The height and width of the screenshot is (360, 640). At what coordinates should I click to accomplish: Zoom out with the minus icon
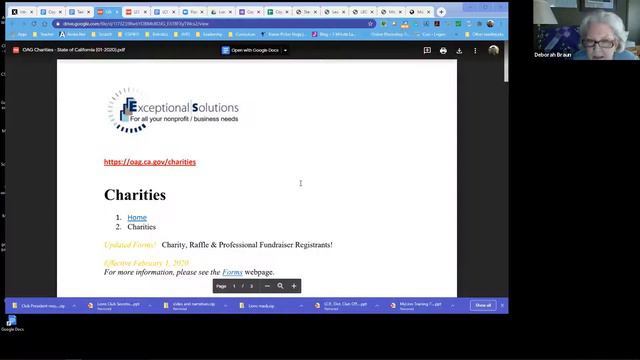click(x=267, y=286)
